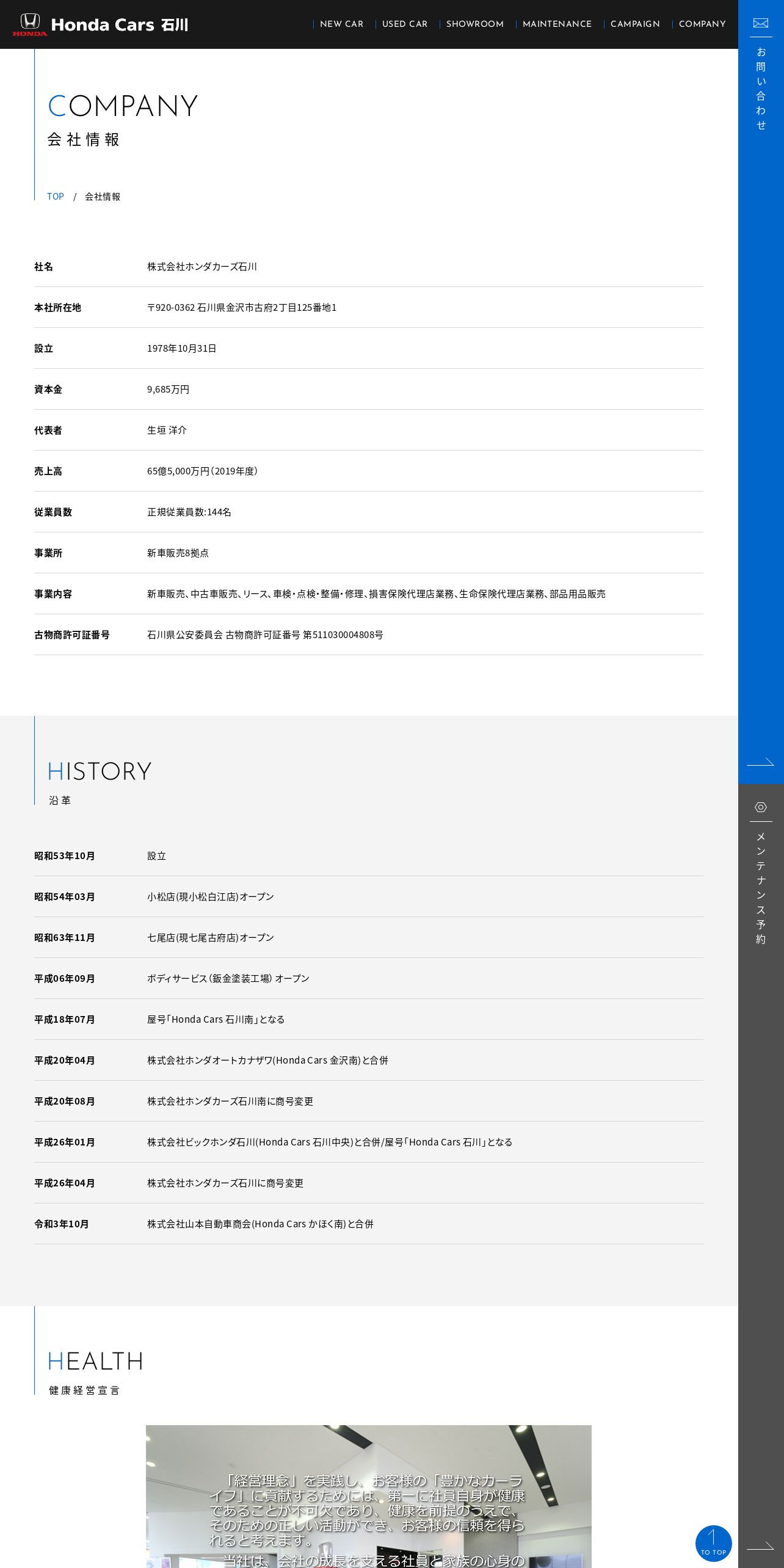Image resolution: width=784 pixels, height=1568 pixels.
Task: Click 屋号「Honda Cars 石川南」となる entry
Action: point(216,1020)
